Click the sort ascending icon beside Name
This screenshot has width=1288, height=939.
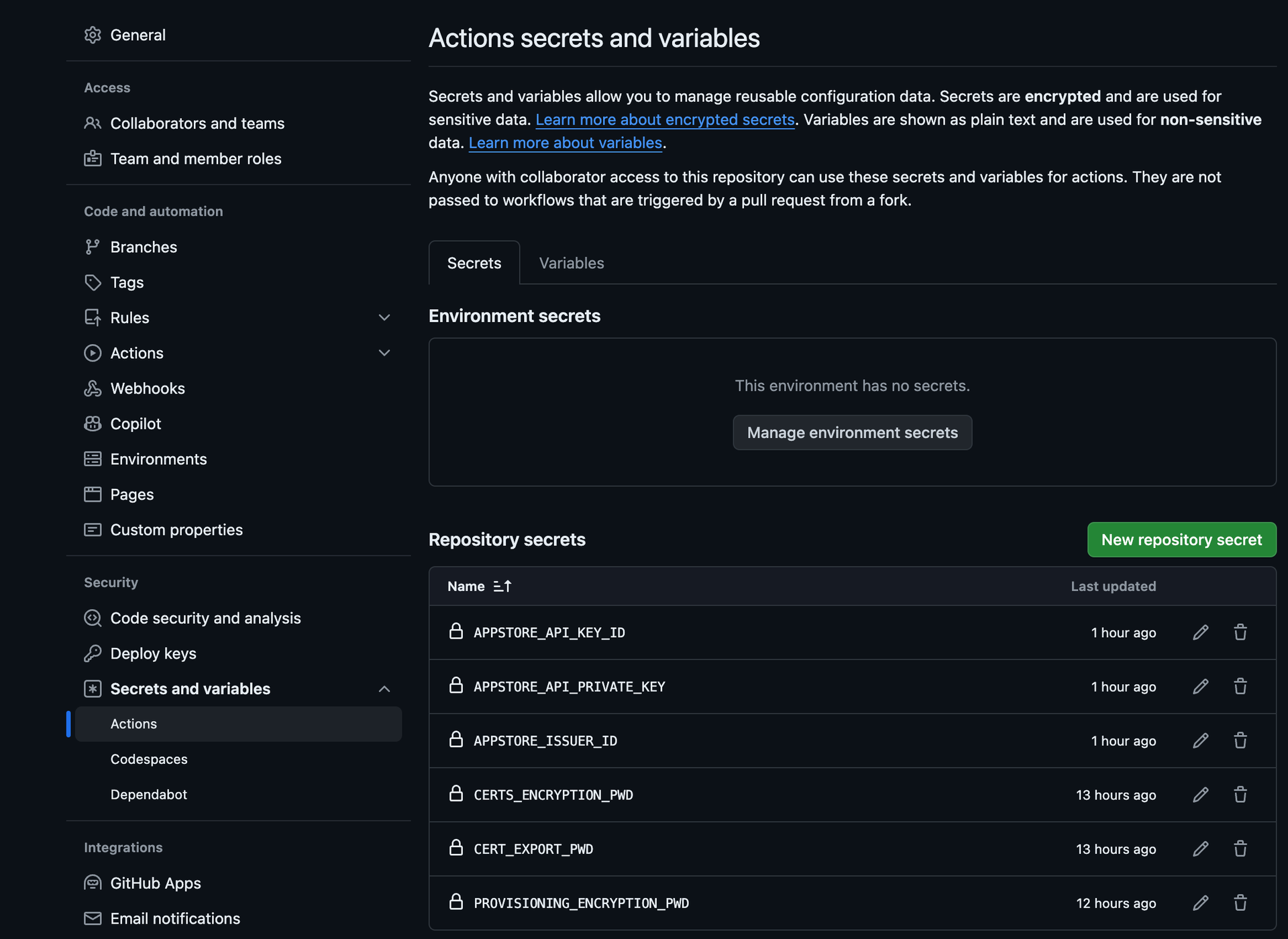pyautogui.click(x=502, y=586)
